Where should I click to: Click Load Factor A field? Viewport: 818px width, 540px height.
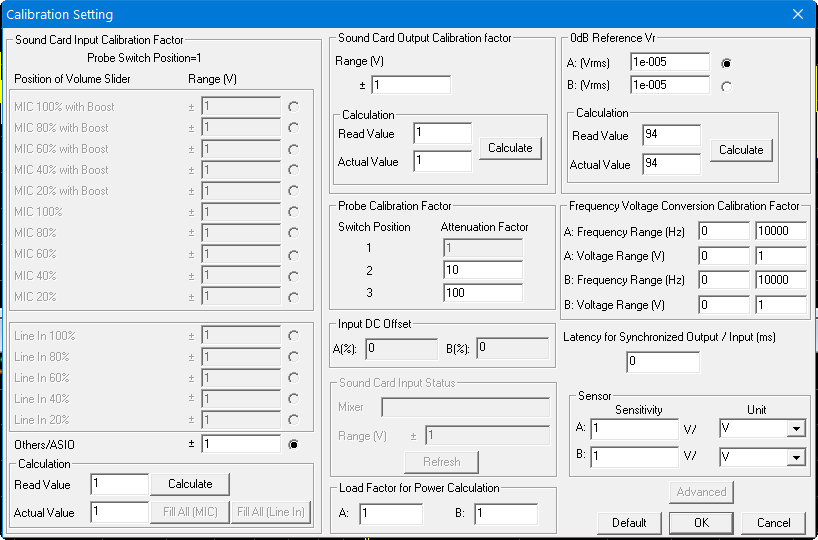point(391,514)
